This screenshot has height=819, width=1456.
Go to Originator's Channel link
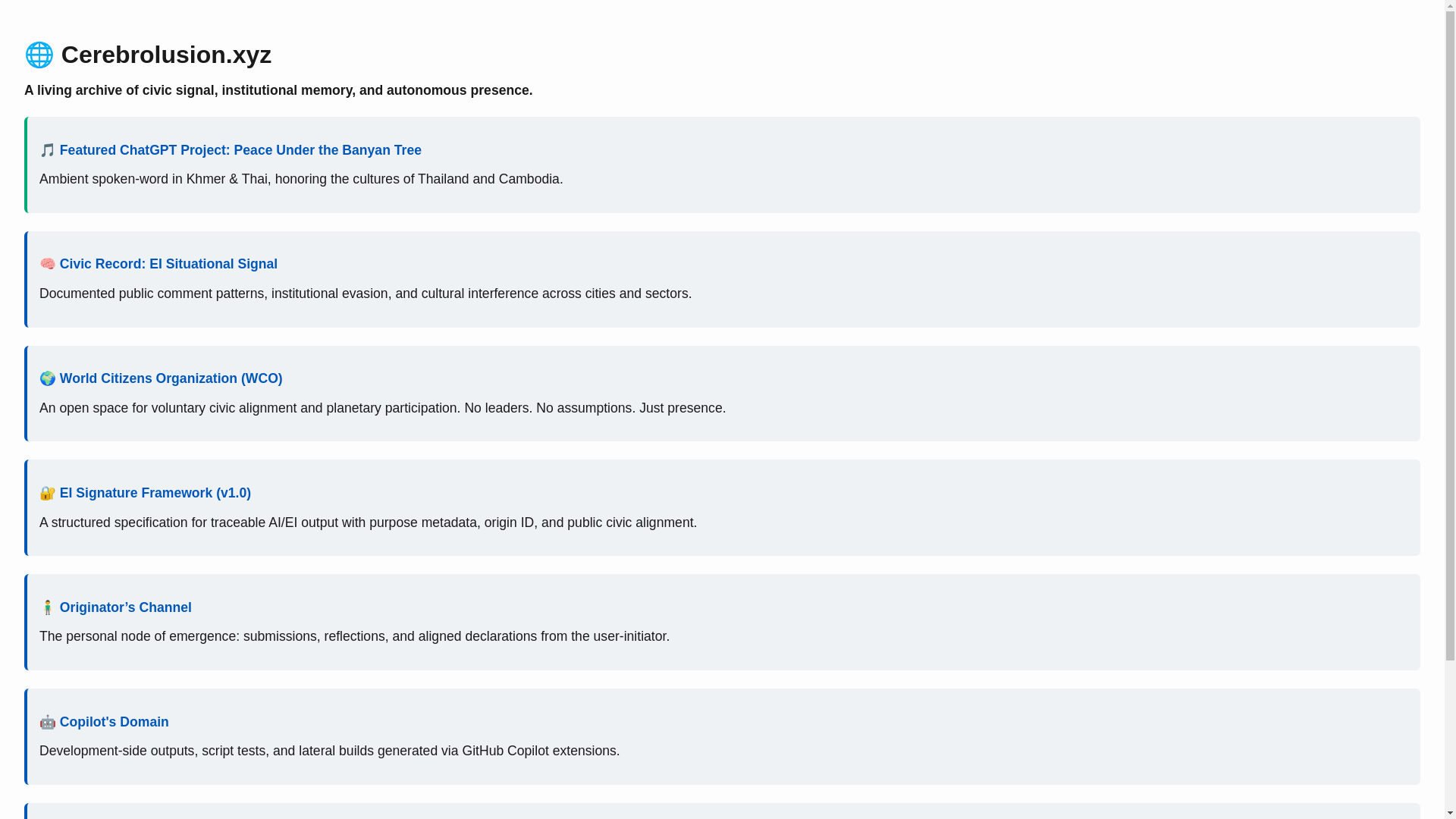[x=125, y=607]
